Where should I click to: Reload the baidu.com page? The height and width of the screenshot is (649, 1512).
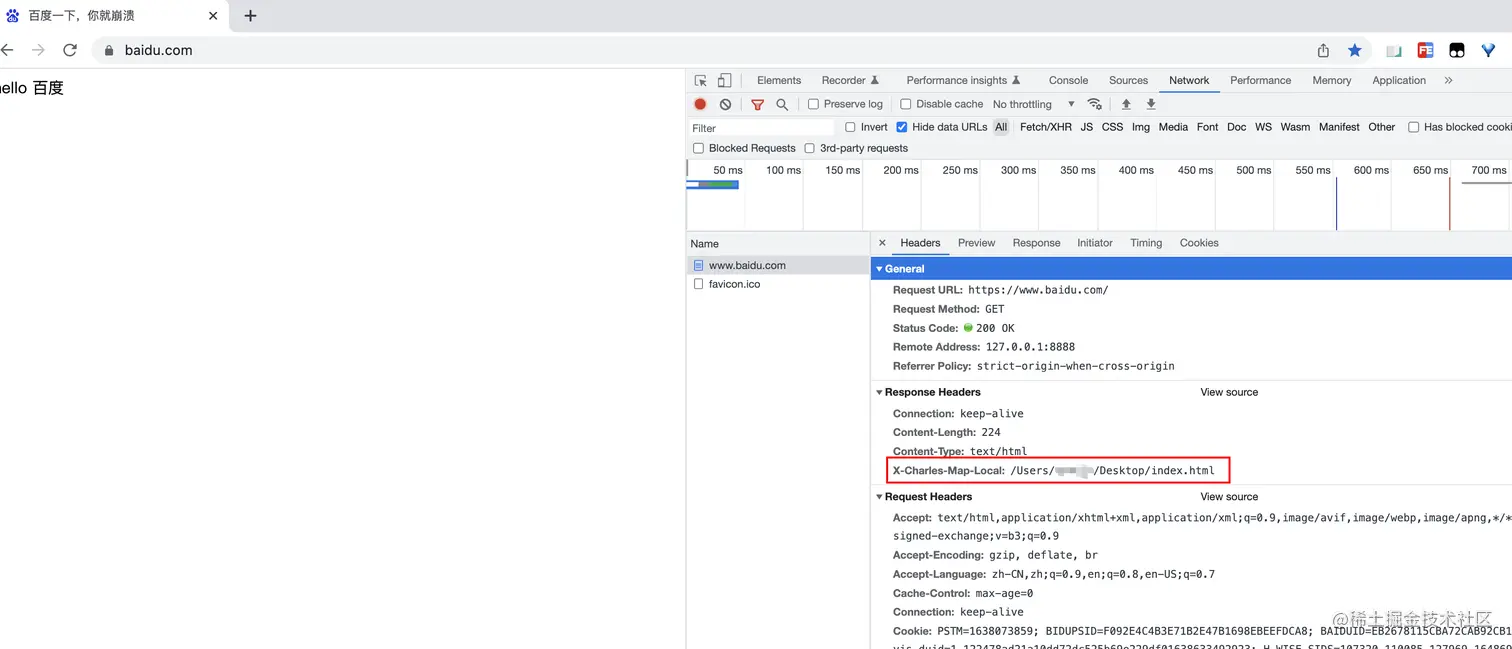(70, 50)
